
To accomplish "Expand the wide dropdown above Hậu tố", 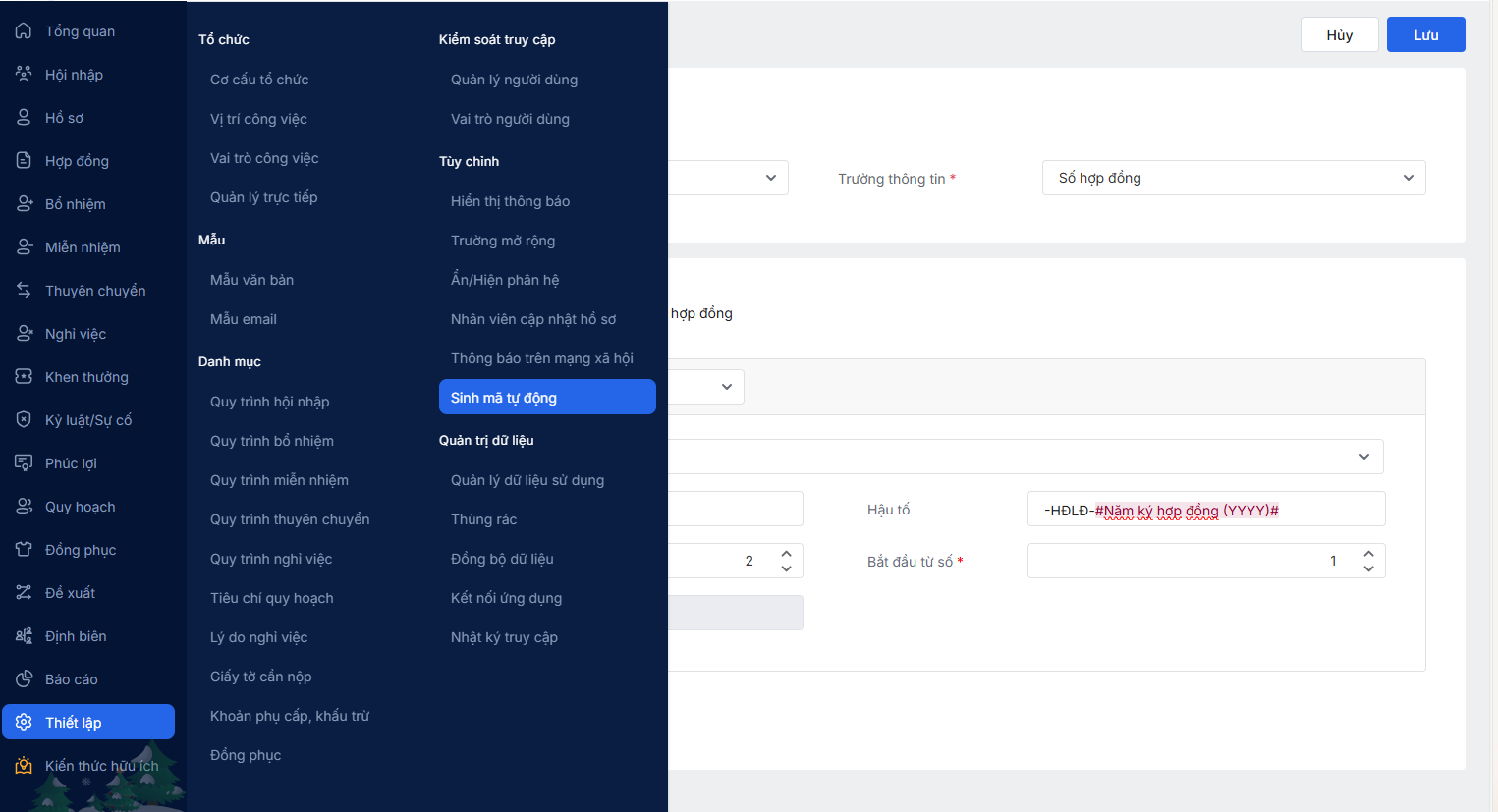I will click(x=1363, y=457).
